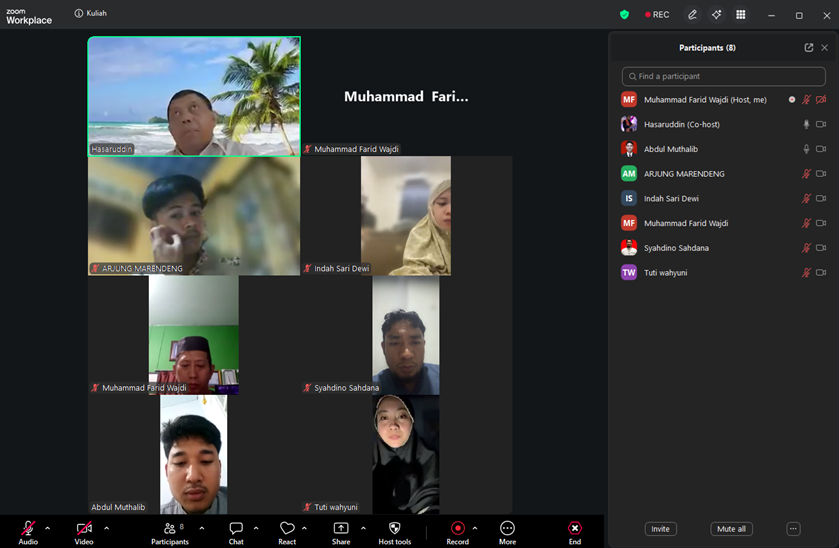This screenshot has height=548, width=839.
Task: Open Kuliah meeting info
Action: click(x=90, y=13)
